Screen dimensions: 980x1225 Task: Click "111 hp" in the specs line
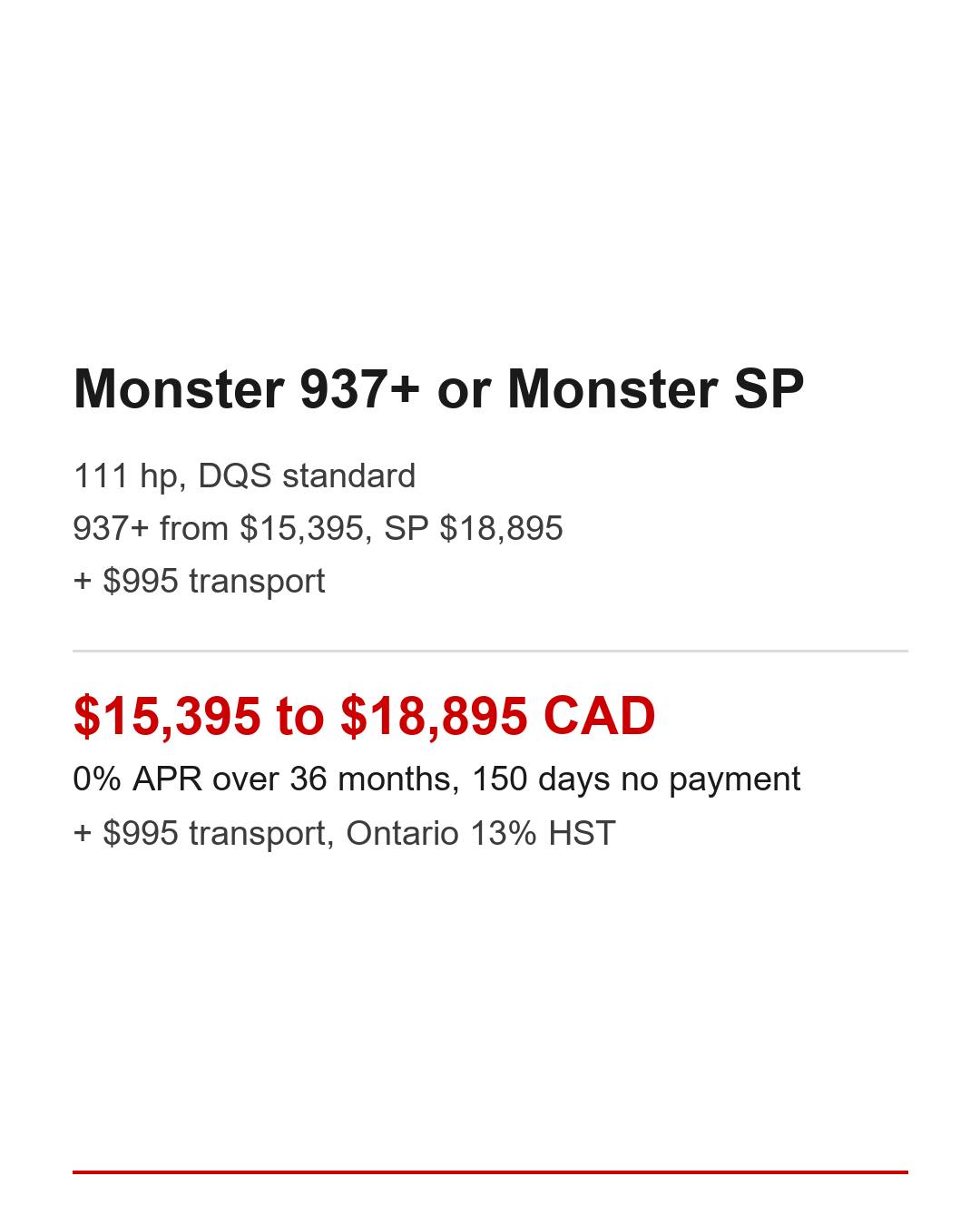click(125, 475)
